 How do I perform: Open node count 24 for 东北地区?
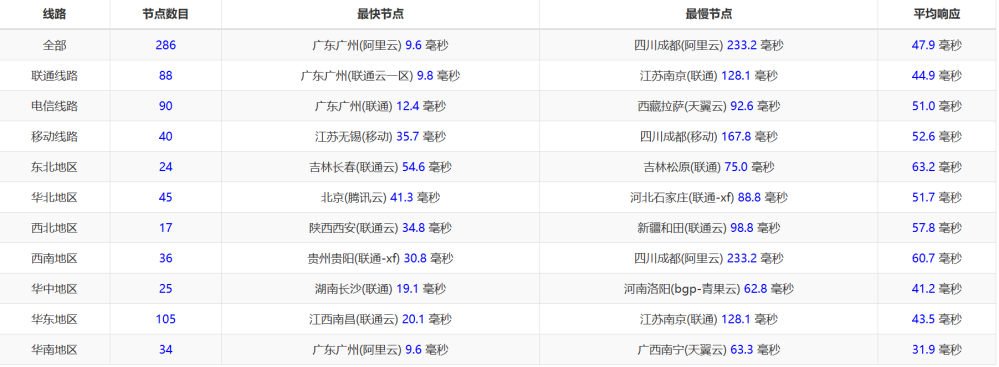point(166,167)
